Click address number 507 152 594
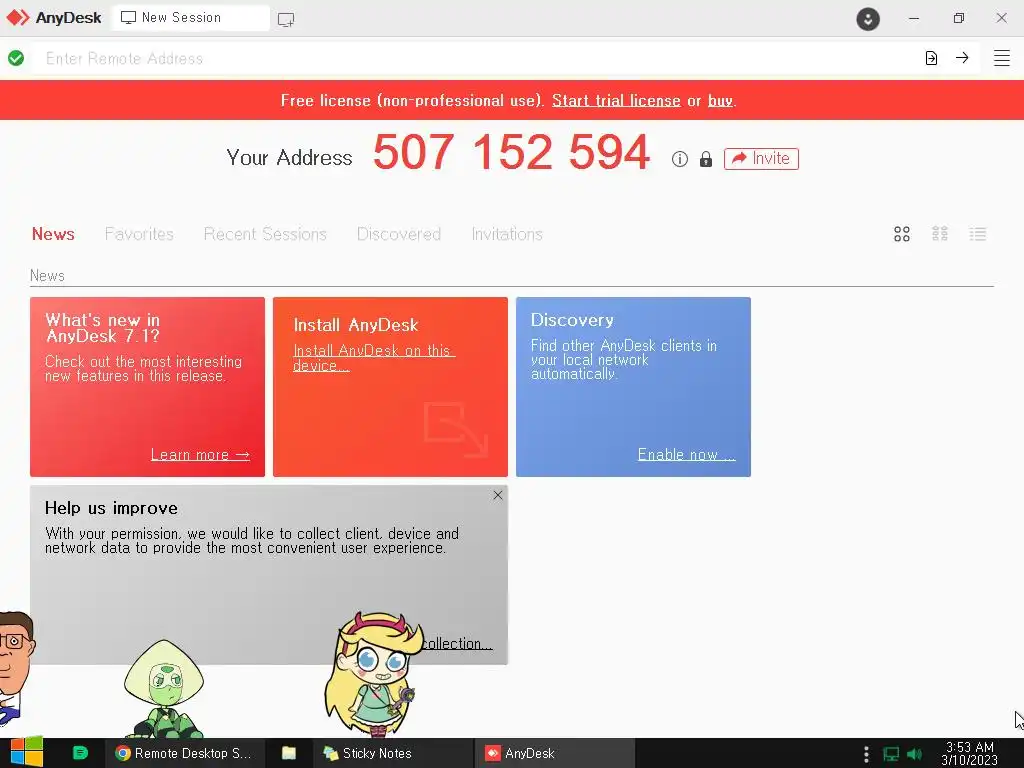The width and height of the screenshot is (1024, 768). click(x=511, y=152)
